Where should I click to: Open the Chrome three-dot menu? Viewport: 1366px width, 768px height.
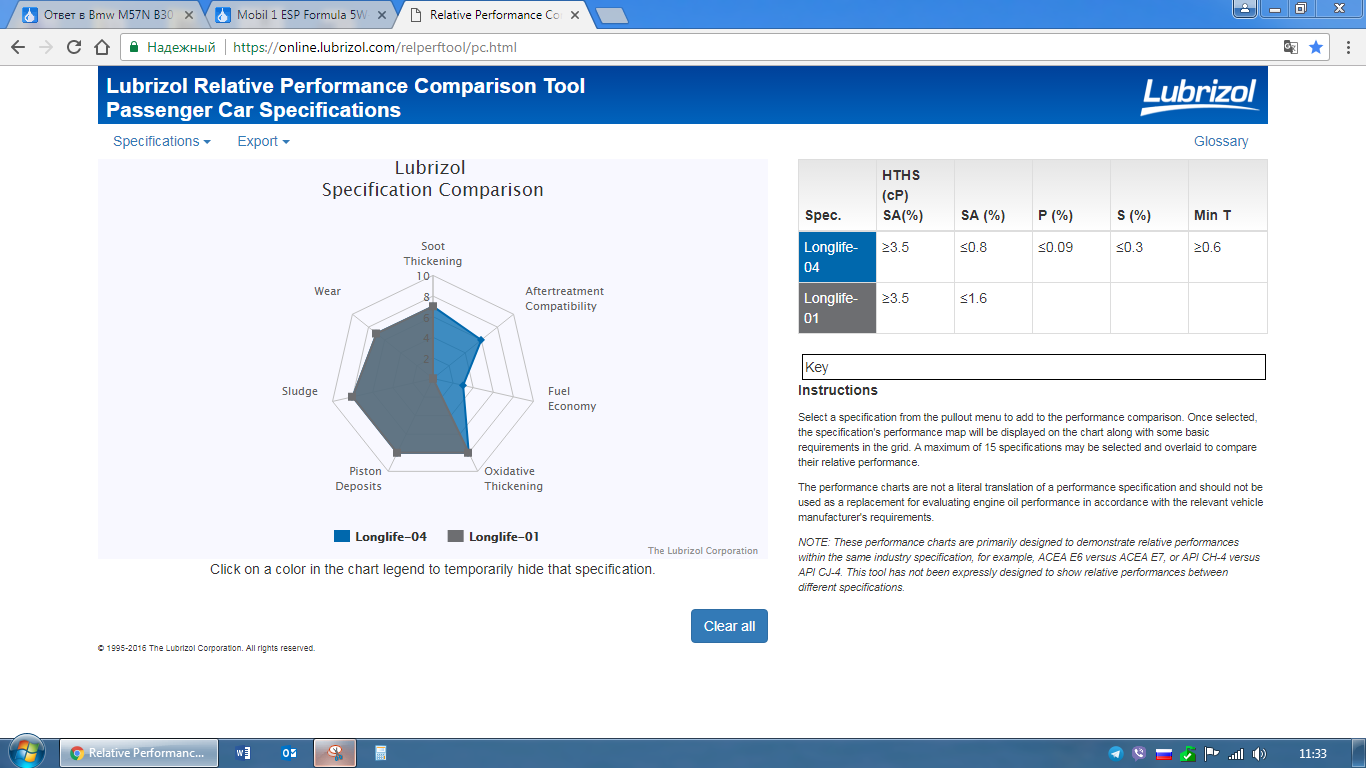point(1347,47)
